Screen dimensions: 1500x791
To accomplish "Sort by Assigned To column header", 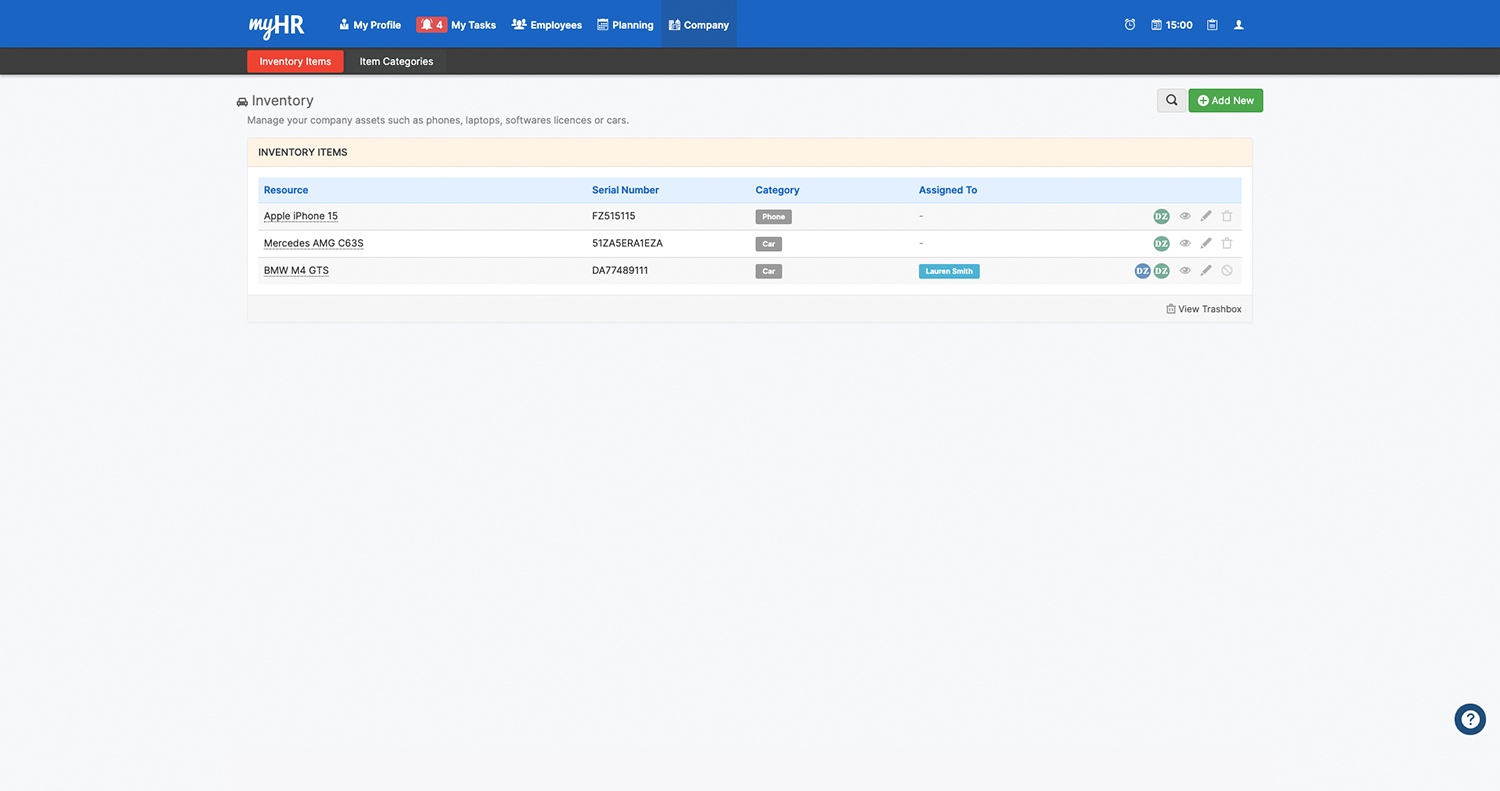I will point(948,190).
